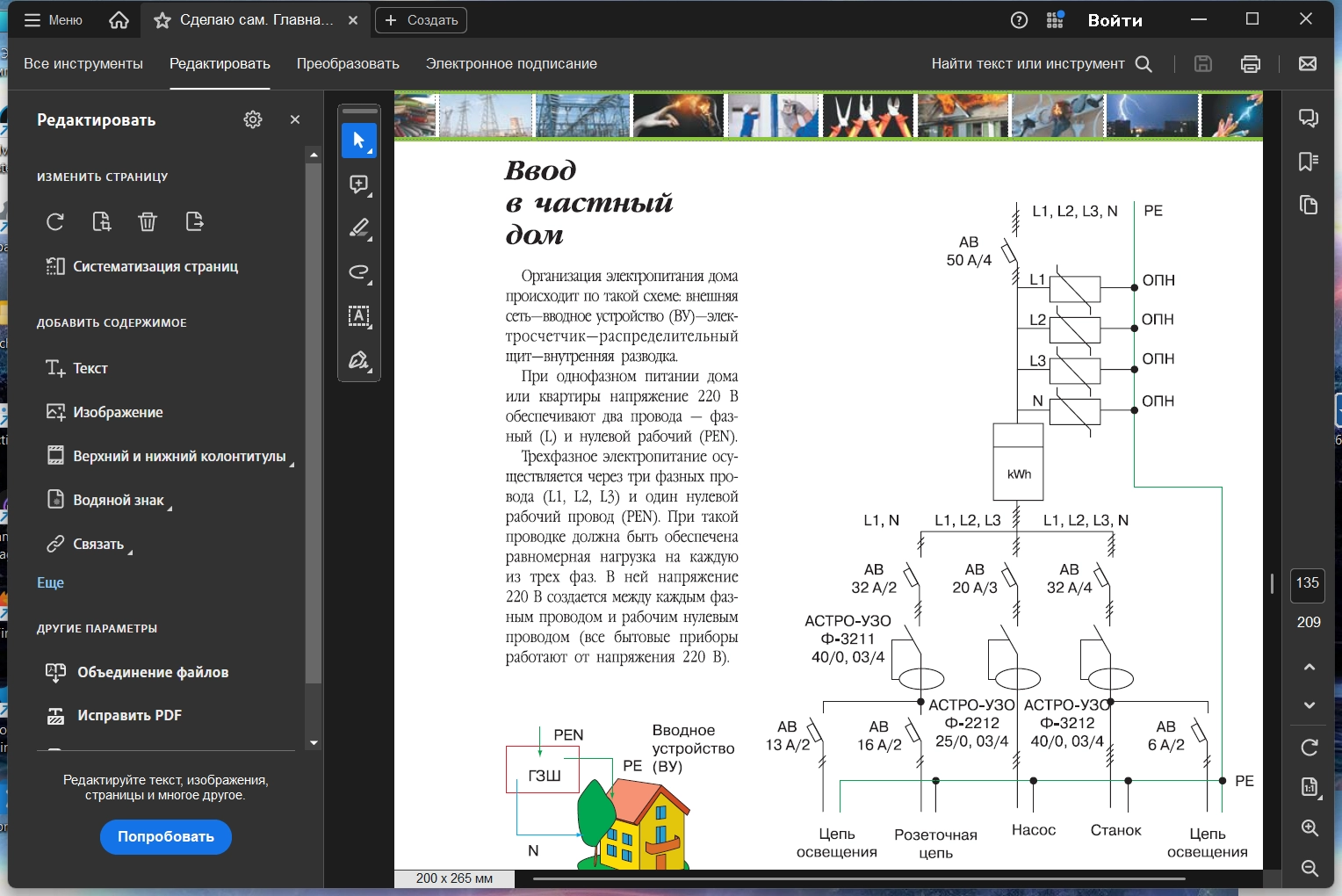1342x896 pixels.
Task: Print the document using printer icon
Action: click(1251, 63)
